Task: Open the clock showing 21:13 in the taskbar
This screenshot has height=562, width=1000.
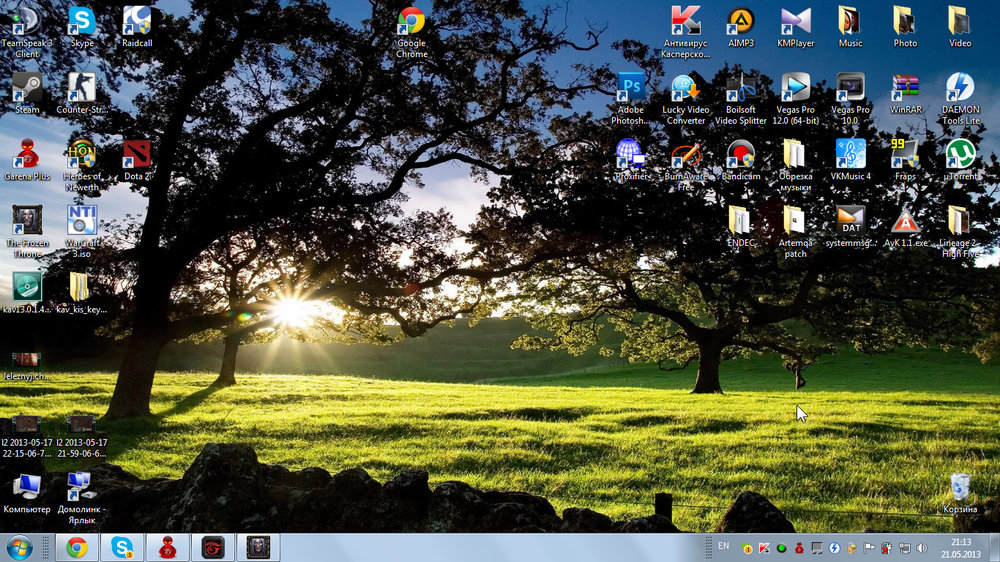Action: click(x=961, y=547)
